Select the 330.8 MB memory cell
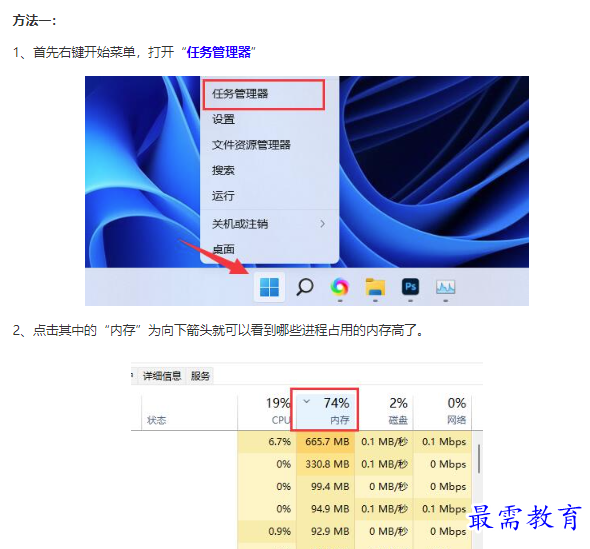590x549 pixels. tap(325, 464)
